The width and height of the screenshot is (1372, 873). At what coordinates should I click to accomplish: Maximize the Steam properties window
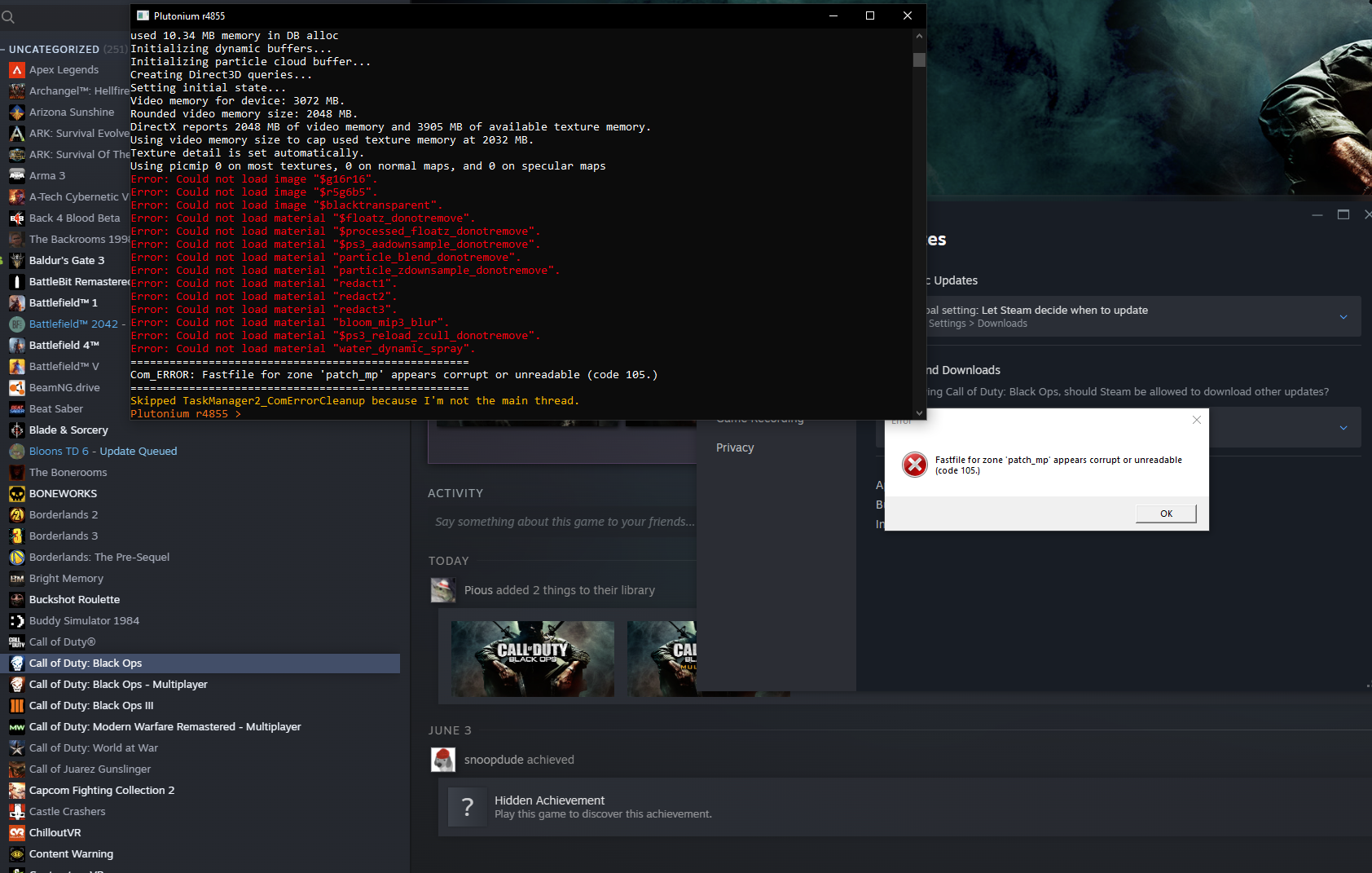pos(1343,214)
